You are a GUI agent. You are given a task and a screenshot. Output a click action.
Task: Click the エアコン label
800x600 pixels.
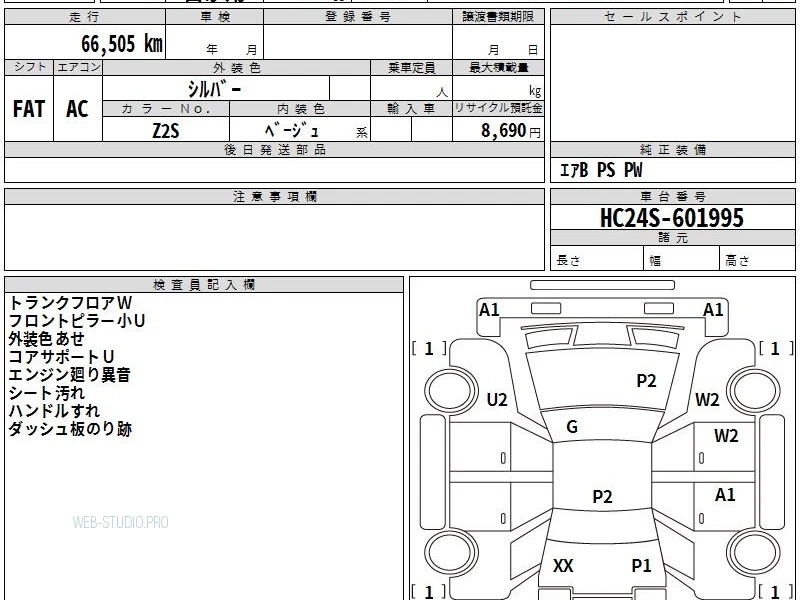[78, 67]
